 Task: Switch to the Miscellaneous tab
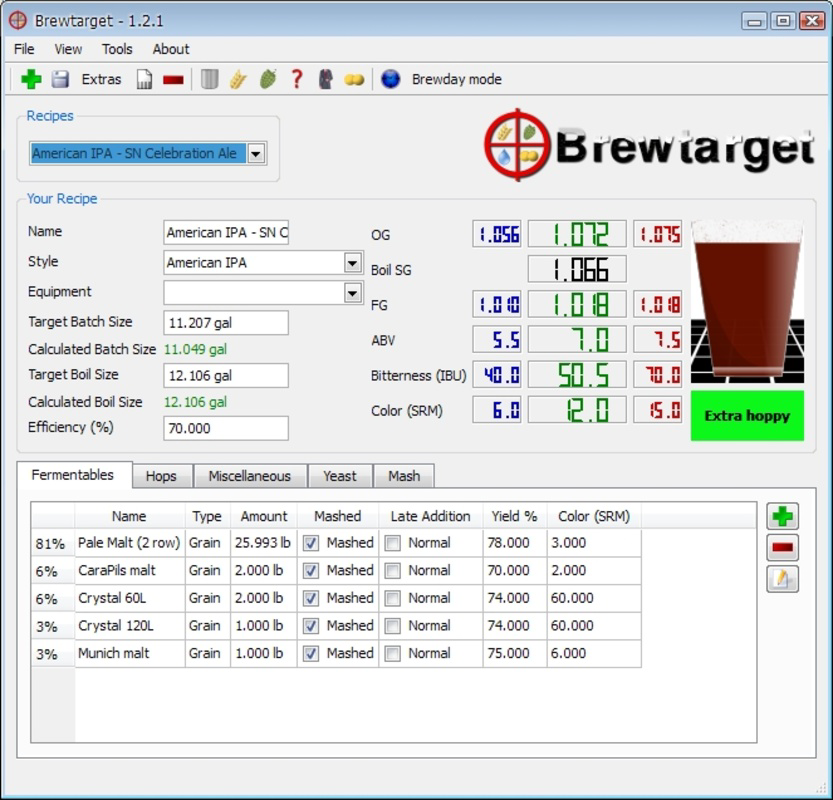(x=250, y=476)
